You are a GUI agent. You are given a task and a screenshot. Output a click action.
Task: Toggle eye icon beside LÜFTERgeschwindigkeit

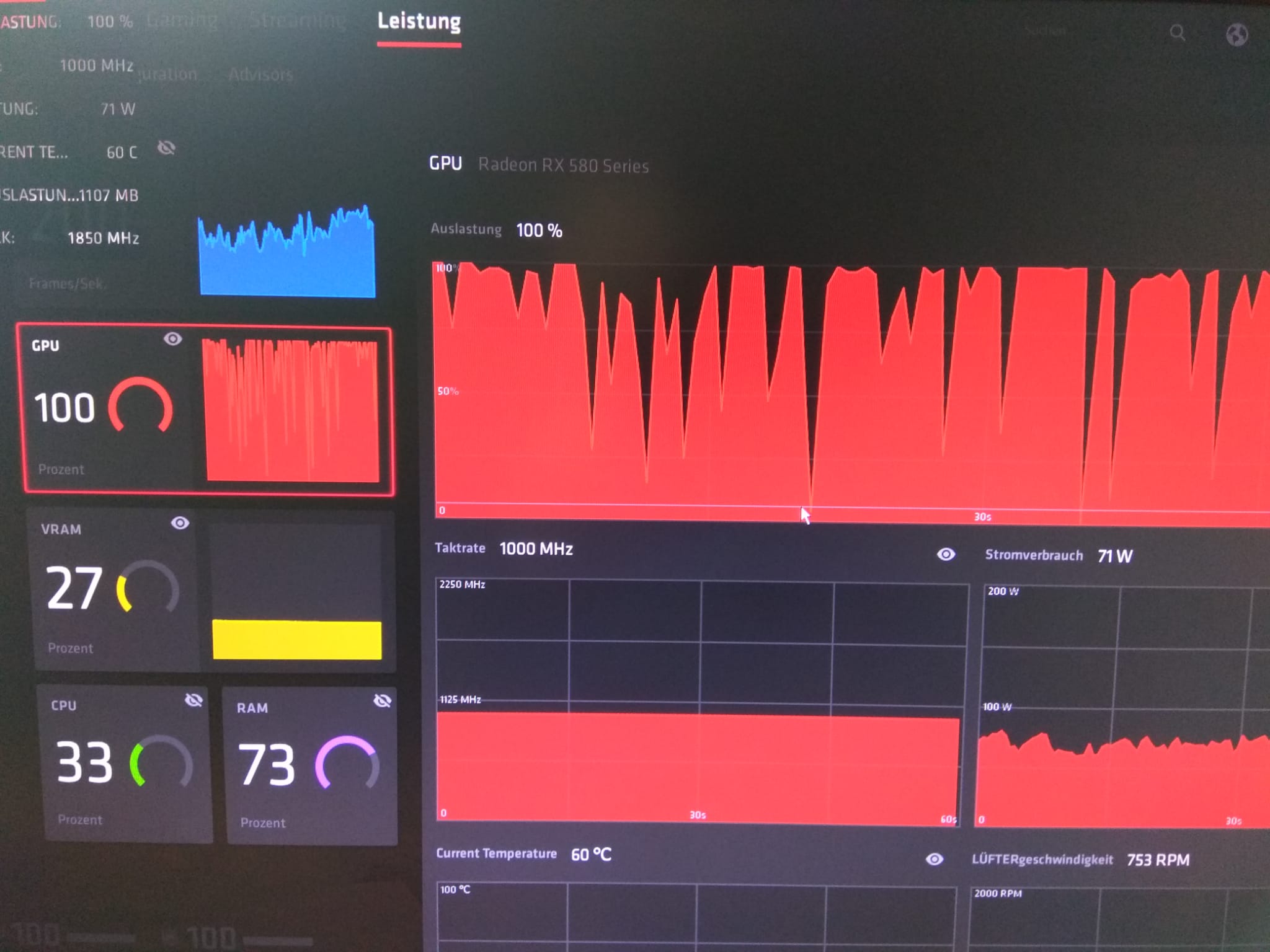(935, 859)
